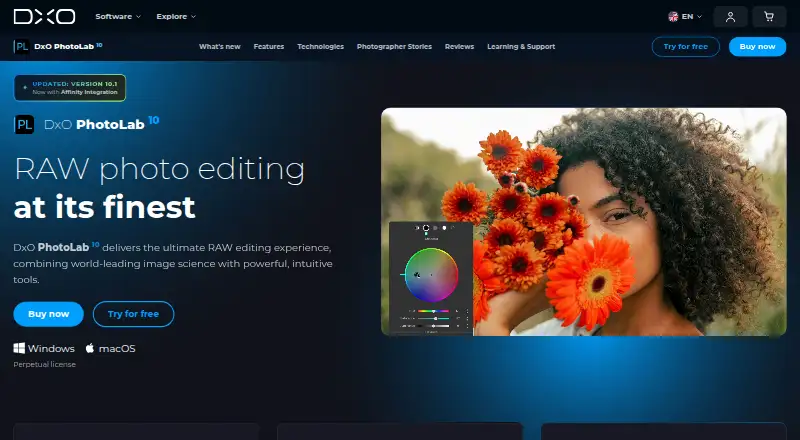Open the Software dropdown menu
Image resolution: width=800 pixels, height=440 pixels.
tap(118, 16)
